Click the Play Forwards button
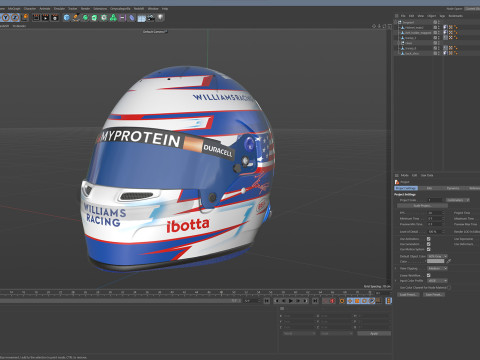480x360 pixels. pos(291,301)
